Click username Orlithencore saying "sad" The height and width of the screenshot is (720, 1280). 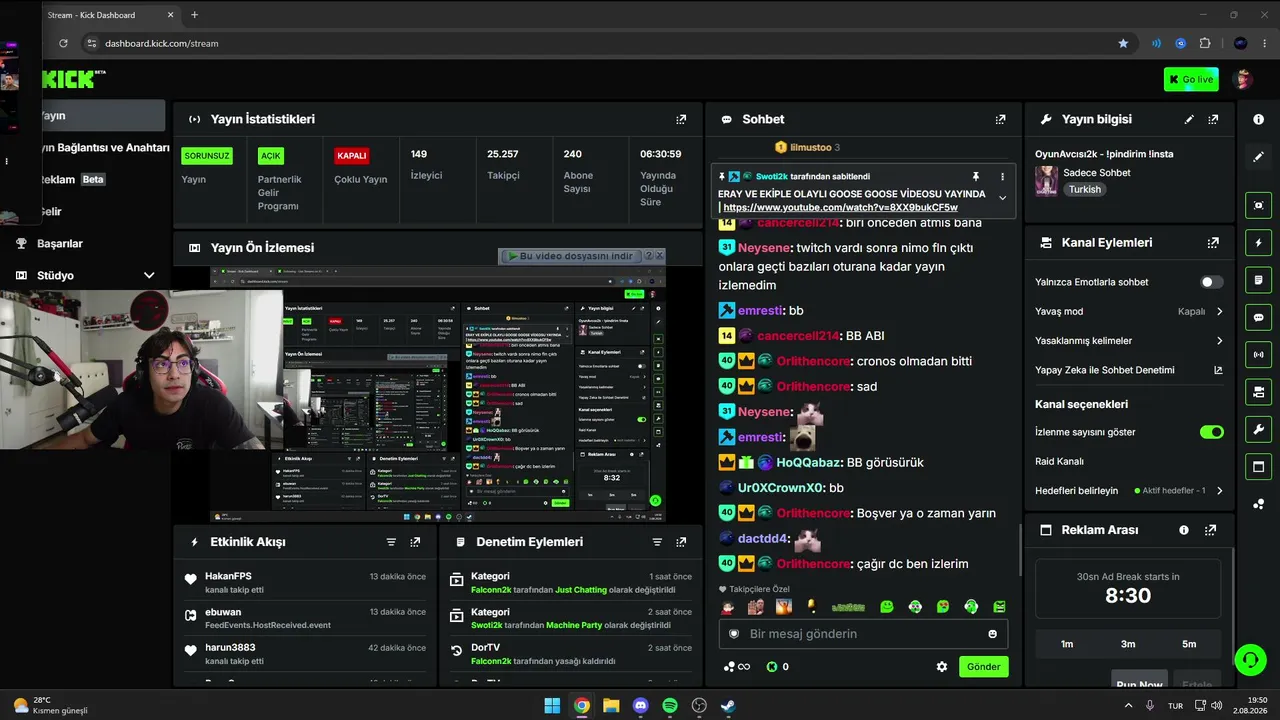pyautogui.click(x=814, y=386)
